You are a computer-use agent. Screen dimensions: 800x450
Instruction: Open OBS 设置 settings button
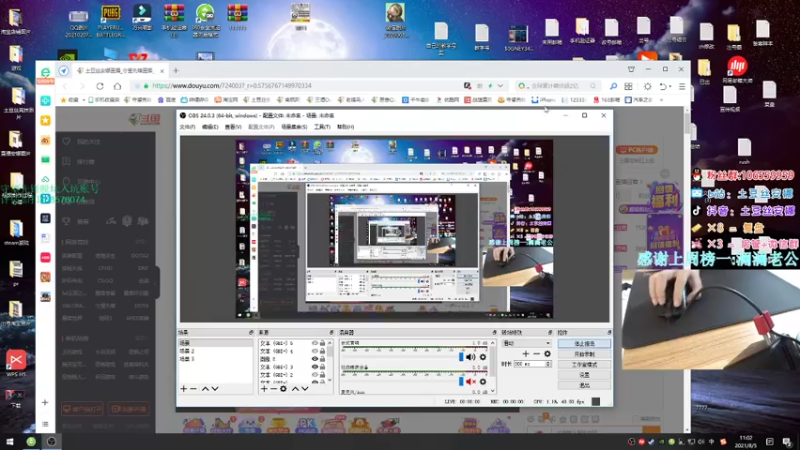pyautogui.click(x=584, y=375)
